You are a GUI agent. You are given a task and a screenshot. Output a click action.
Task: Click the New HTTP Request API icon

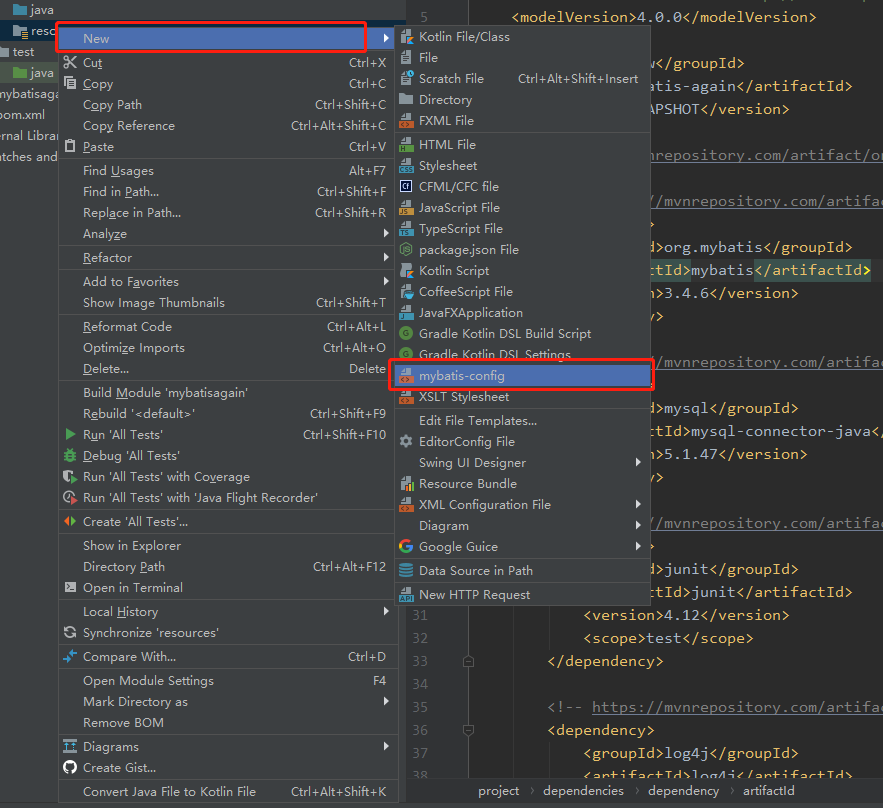pos(406,595)
